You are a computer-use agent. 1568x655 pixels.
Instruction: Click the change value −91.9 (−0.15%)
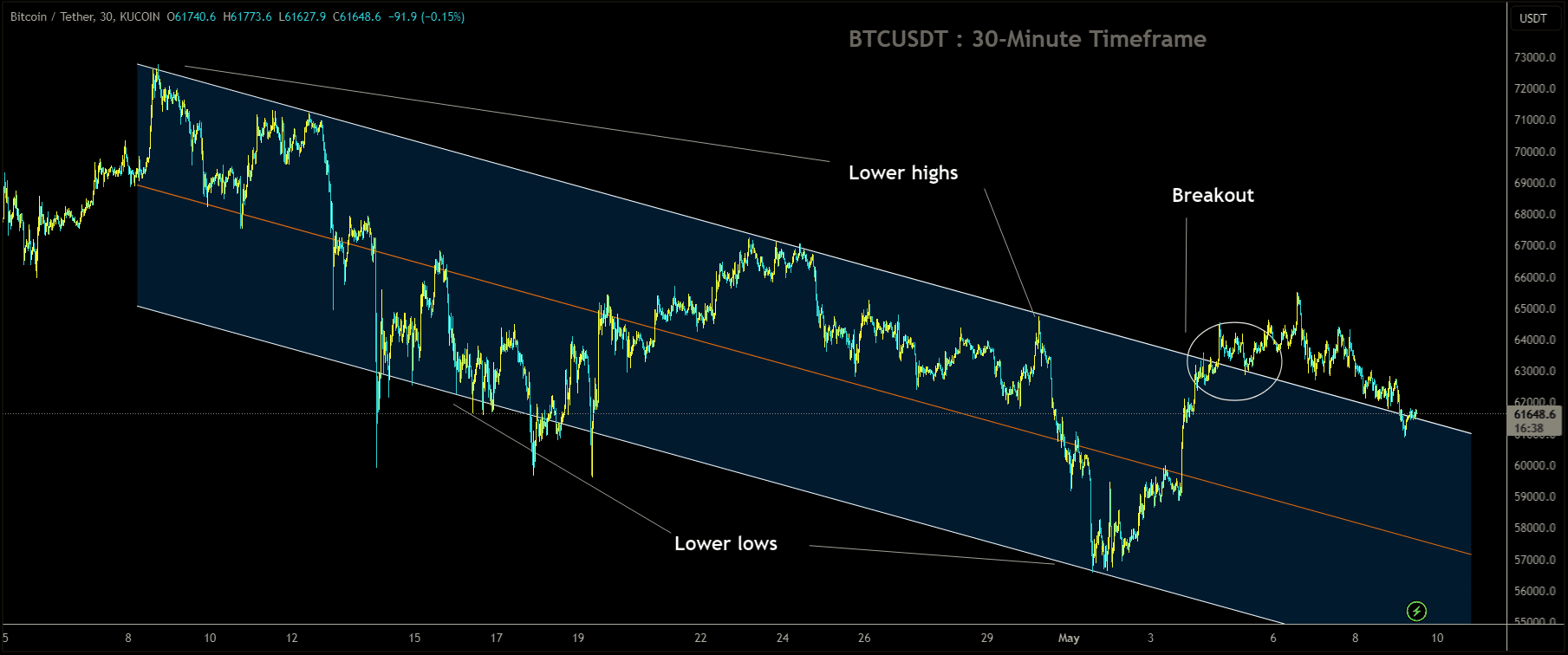pyautogui.click(x=426, y=16)
